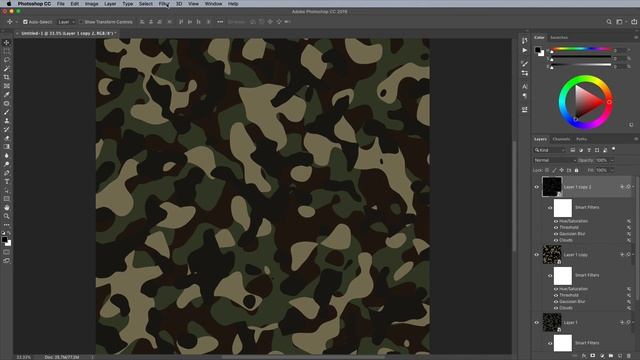Hide Layer 1 copy visibility eye
The image size is (640, 360).
pos(537,255)
